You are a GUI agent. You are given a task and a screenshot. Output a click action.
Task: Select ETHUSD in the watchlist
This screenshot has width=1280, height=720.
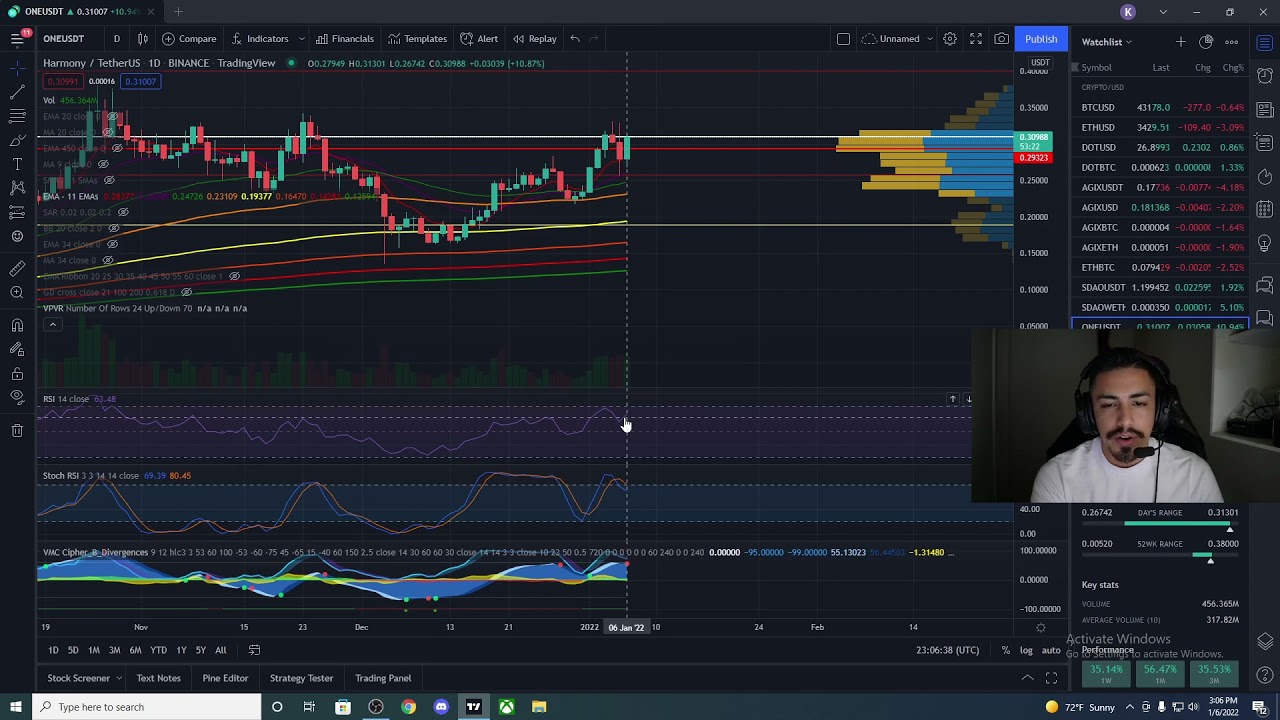pos(1162,127)
